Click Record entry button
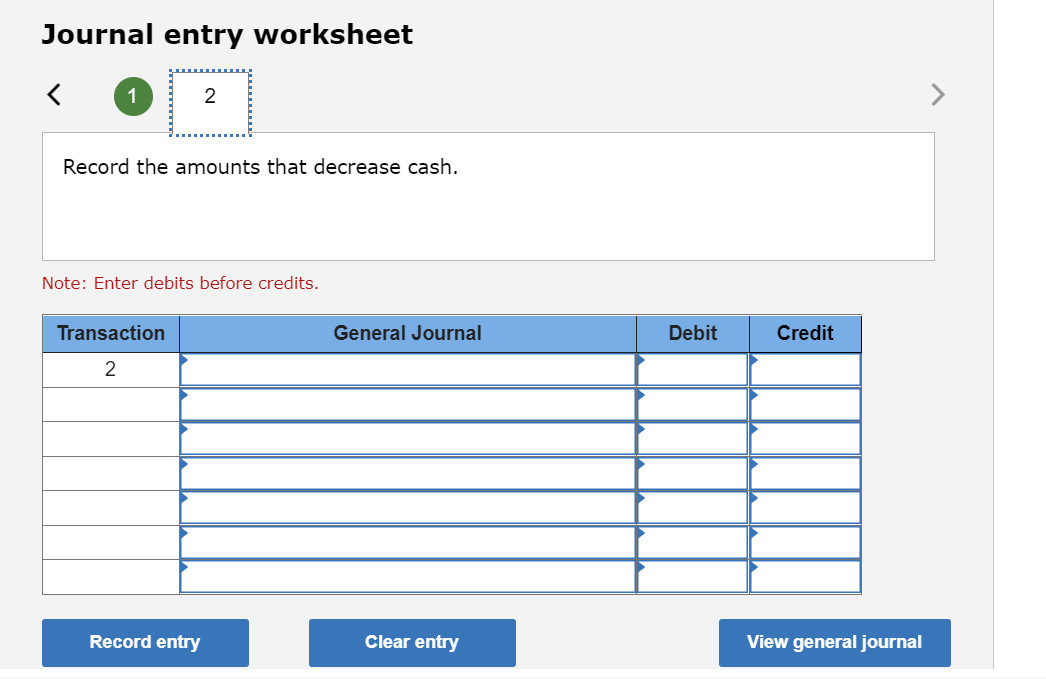Viewport: 1046px width, 679px height. point(145,642)
